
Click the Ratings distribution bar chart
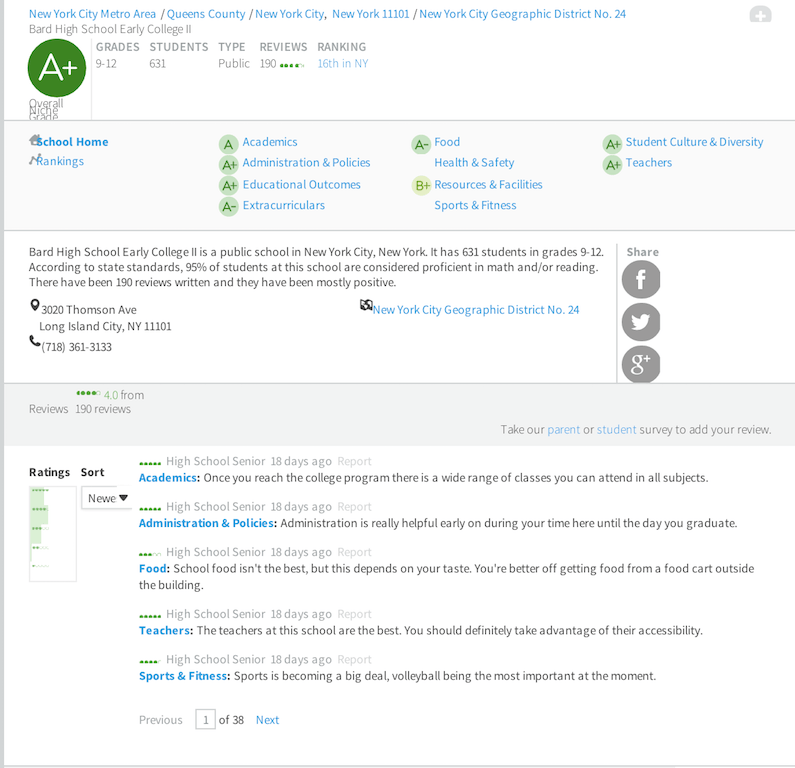coord(52,533)
